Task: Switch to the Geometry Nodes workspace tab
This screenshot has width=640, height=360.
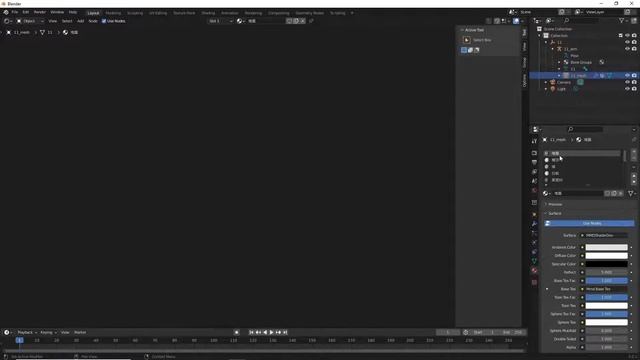Action: coord(310,13)
